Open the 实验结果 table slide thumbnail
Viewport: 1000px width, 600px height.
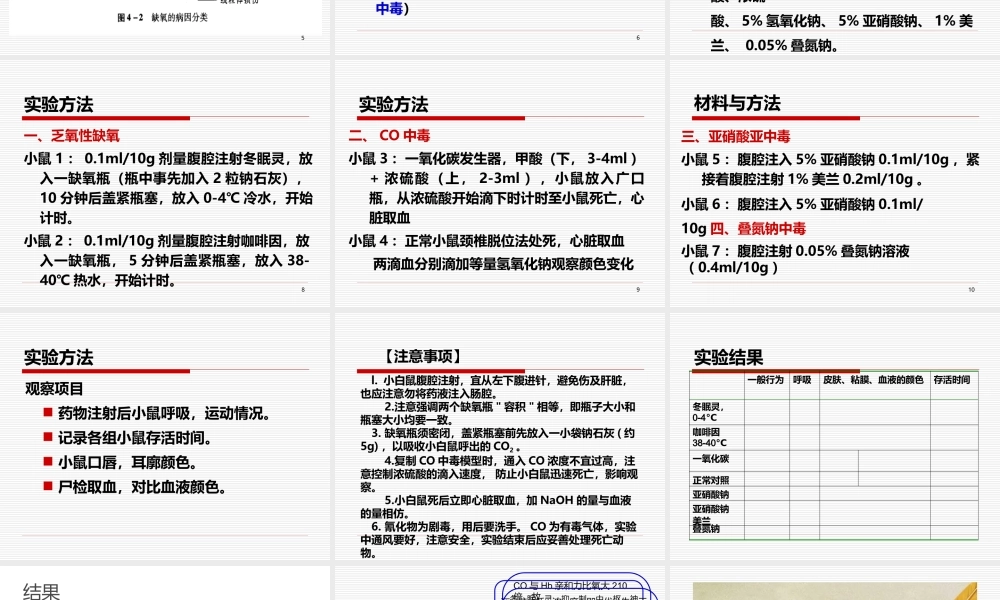(x=835, y=436)
